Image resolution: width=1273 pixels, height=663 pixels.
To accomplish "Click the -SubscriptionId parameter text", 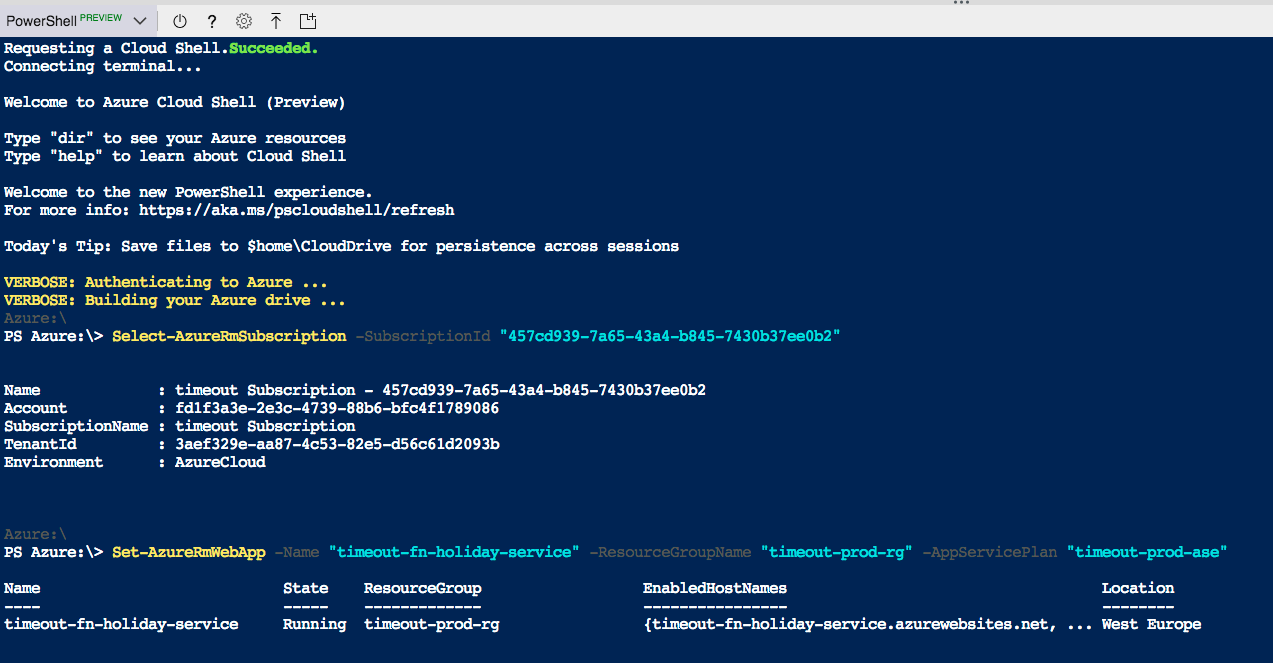I will (x=423, y=336).
